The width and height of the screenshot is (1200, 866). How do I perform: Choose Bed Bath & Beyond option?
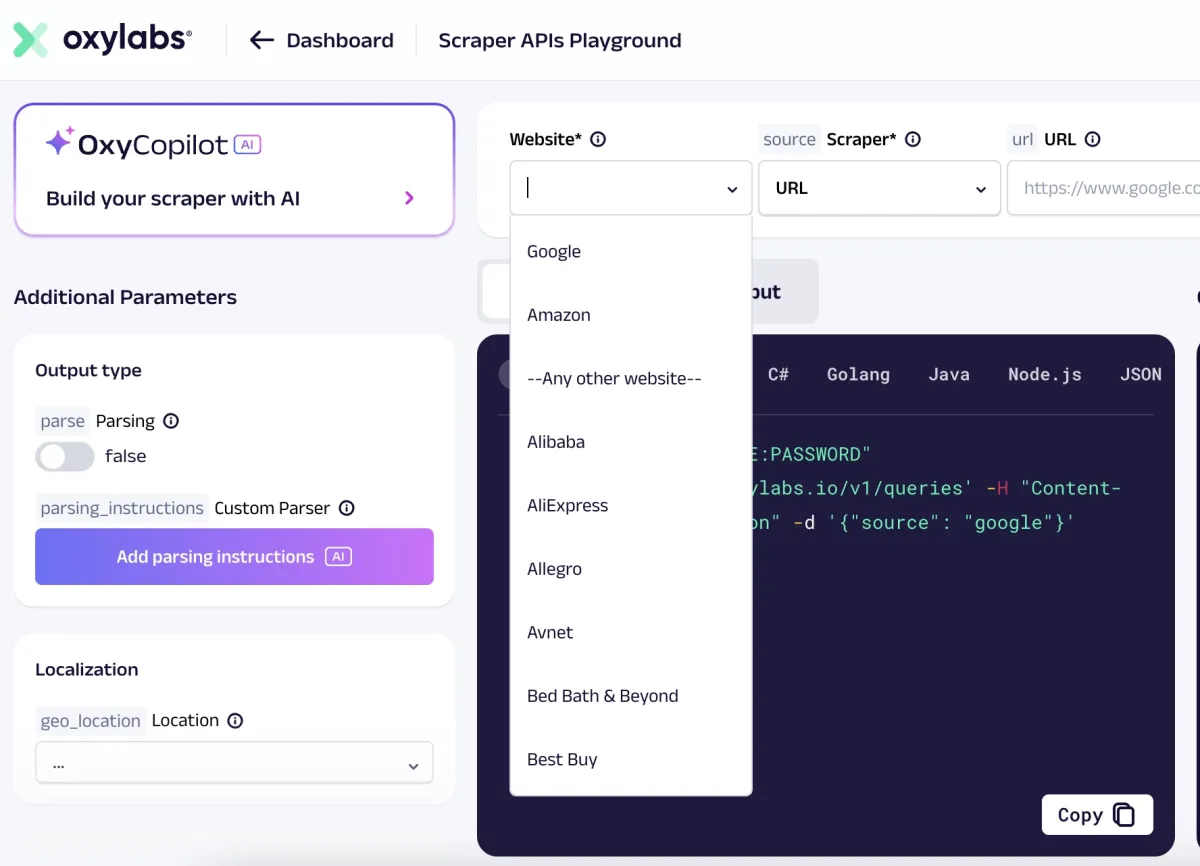[x=631, y=696]
